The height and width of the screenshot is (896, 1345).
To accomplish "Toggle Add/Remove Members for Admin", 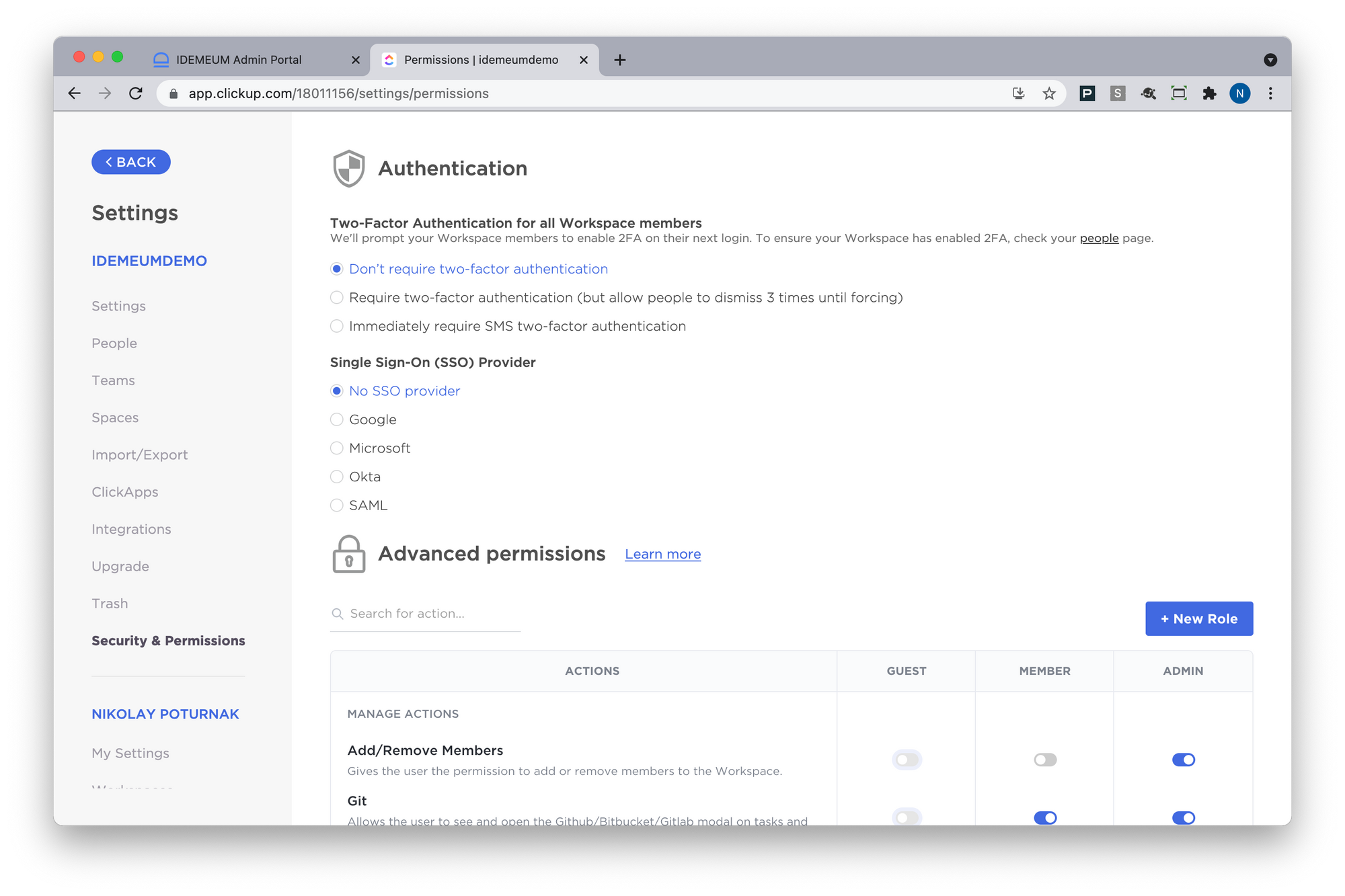I will pyautogui.click(x=1184, y=760).
